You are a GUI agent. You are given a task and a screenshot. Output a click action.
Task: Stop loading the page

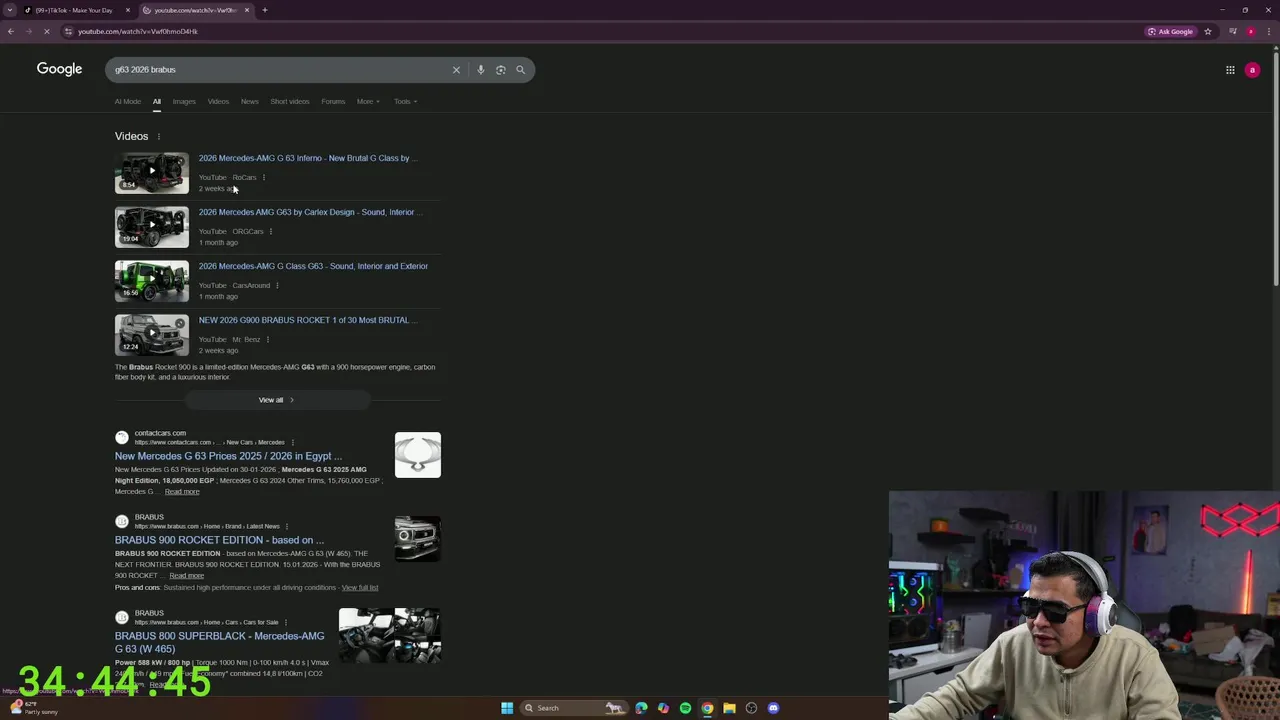click(x=46, y=31)
